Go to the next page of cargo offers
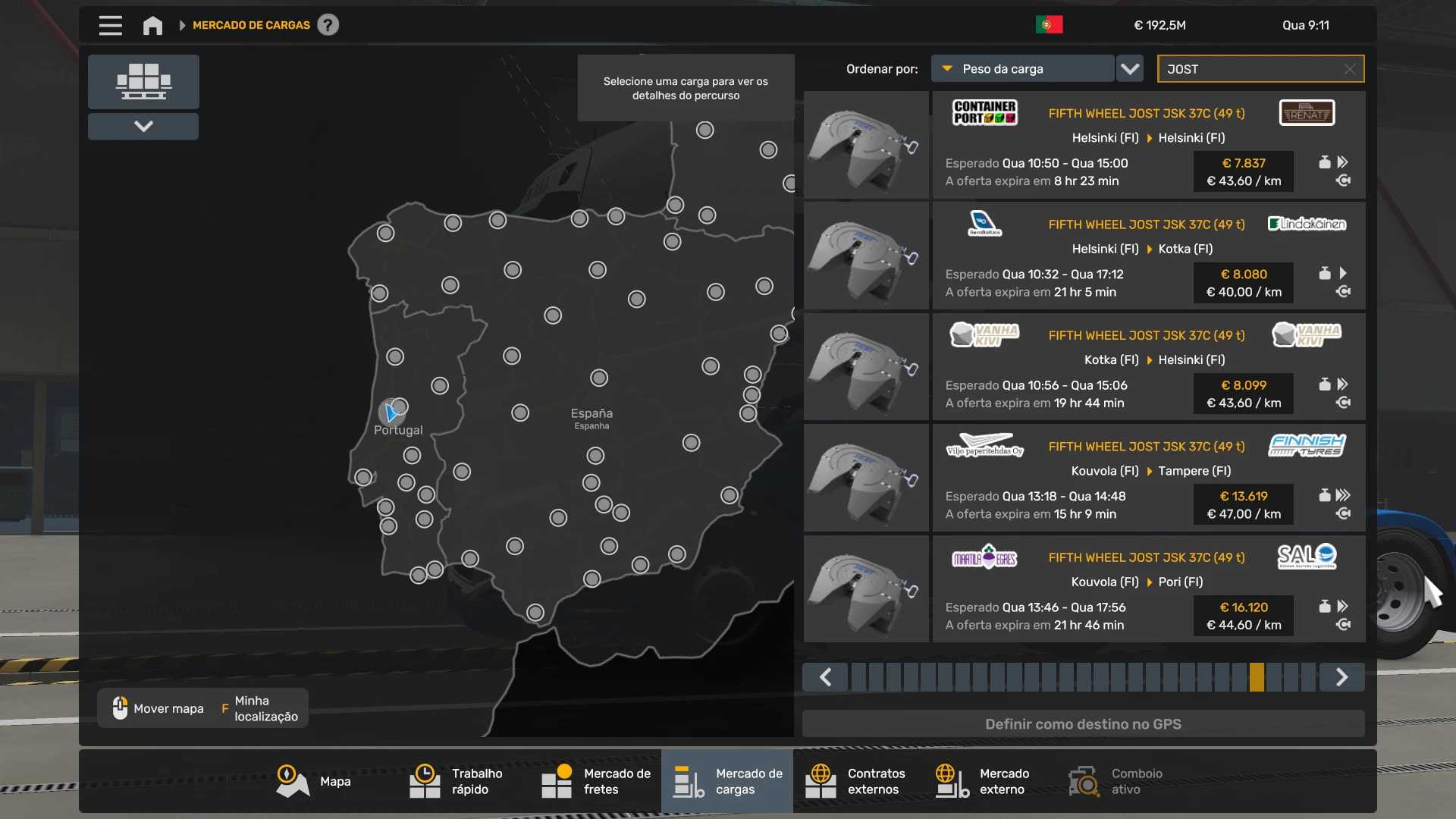Screen dimensions: 1456x819 click(x=1341, y=677)
